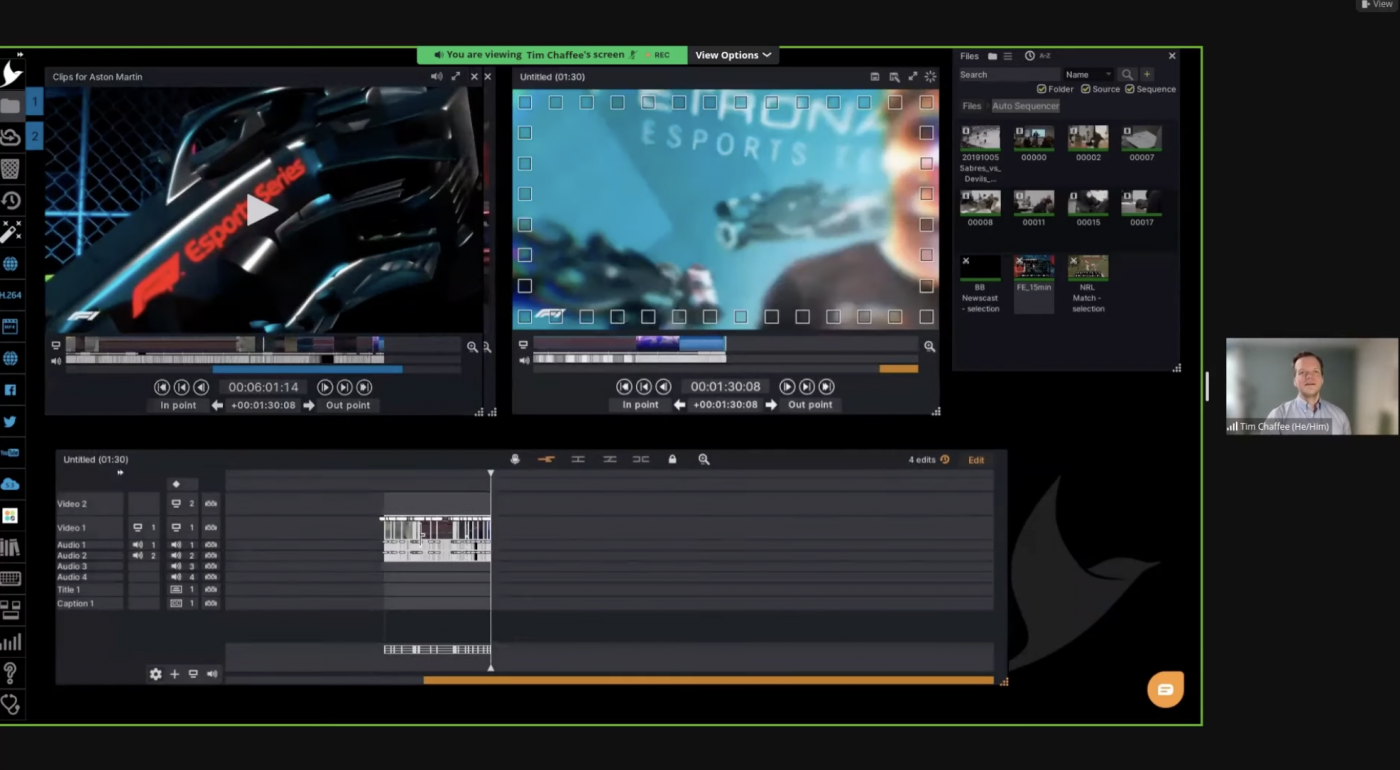Toggle the Title 1 track enable icon
1400x770 pixels.
176,590
